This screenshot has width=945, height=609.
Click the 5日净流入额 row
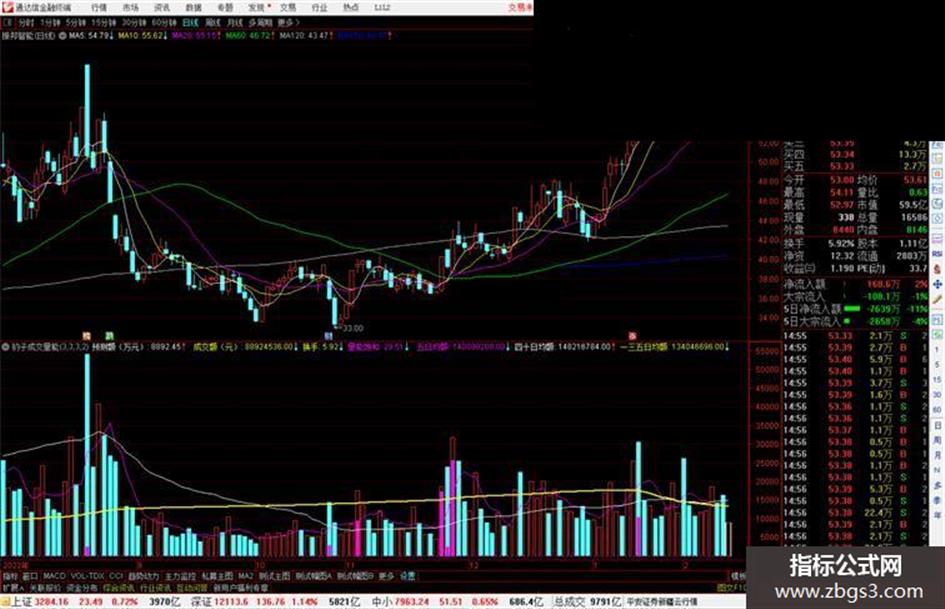pyautogui.click(x=855, y=309)
